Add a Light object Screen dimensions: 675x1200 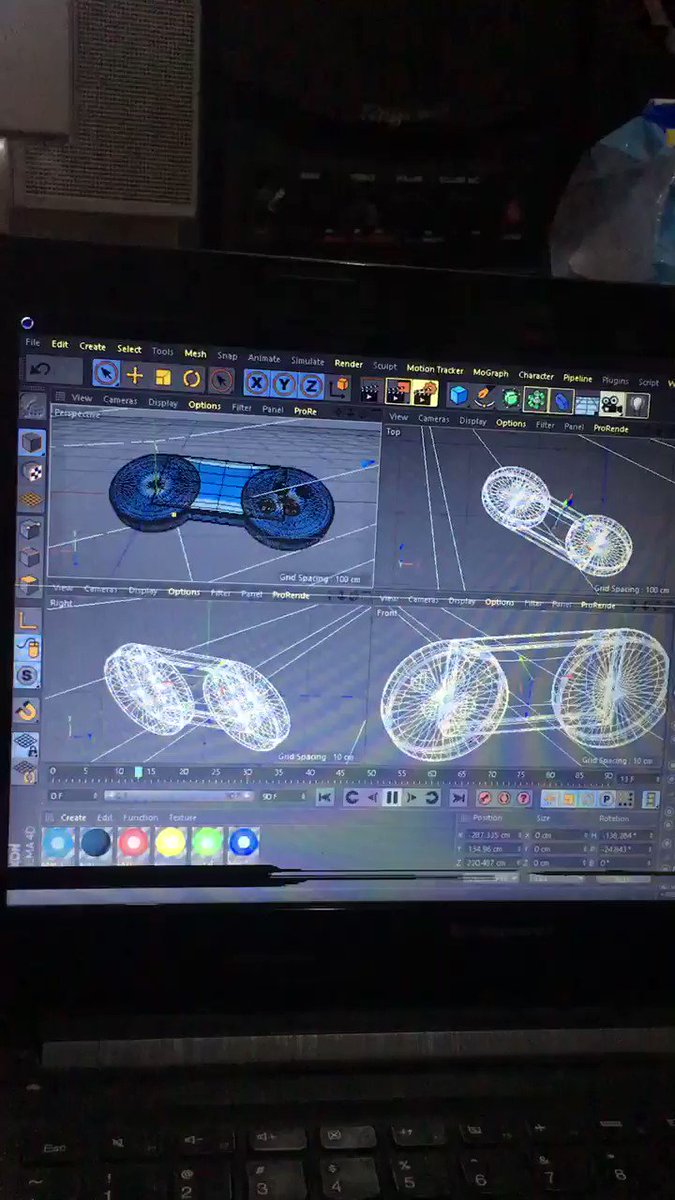(637, 405)
